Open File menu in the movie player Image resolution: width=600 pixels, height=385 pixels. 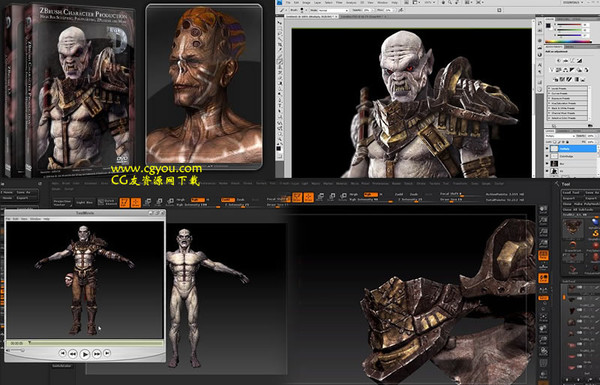pos(8,219)
